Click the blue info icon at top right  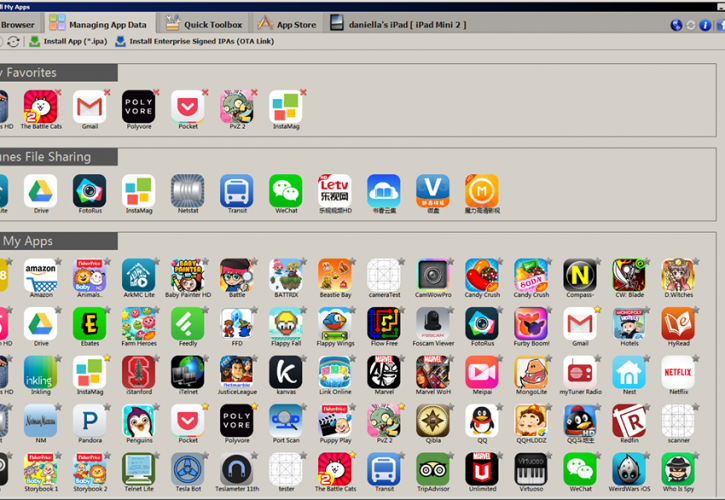[x=705, y=25]
